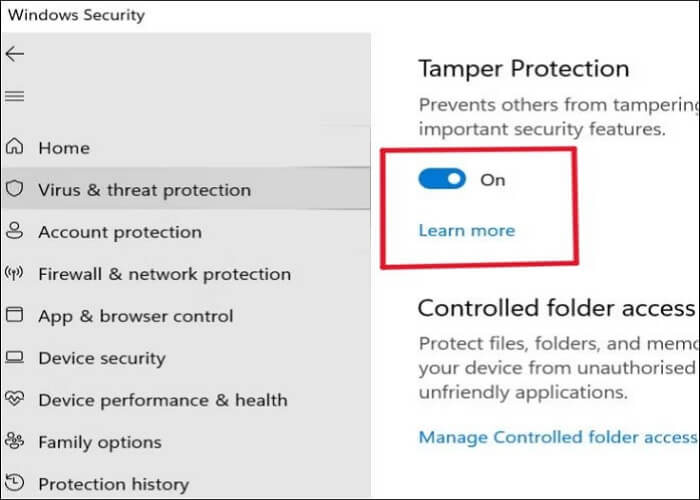Viewport: 700px width, 500px height.
Task: Click the Account protection person icon
Action: coord(15,232)
